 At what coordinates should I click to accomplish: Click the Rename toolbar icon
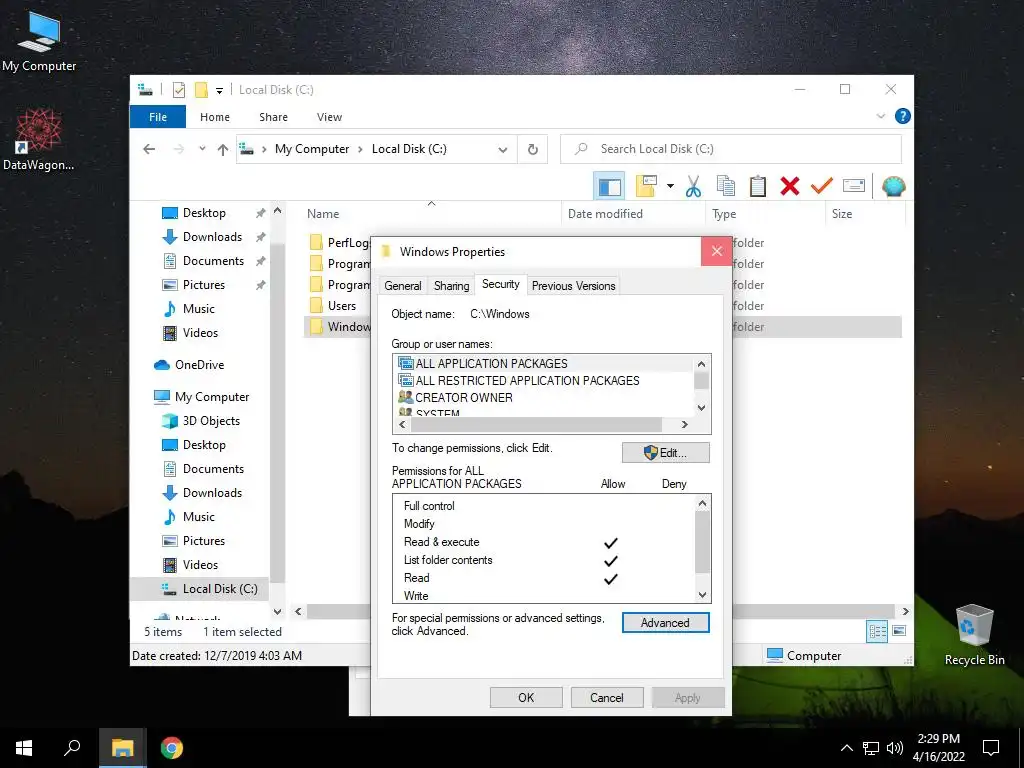pos(854,186)
